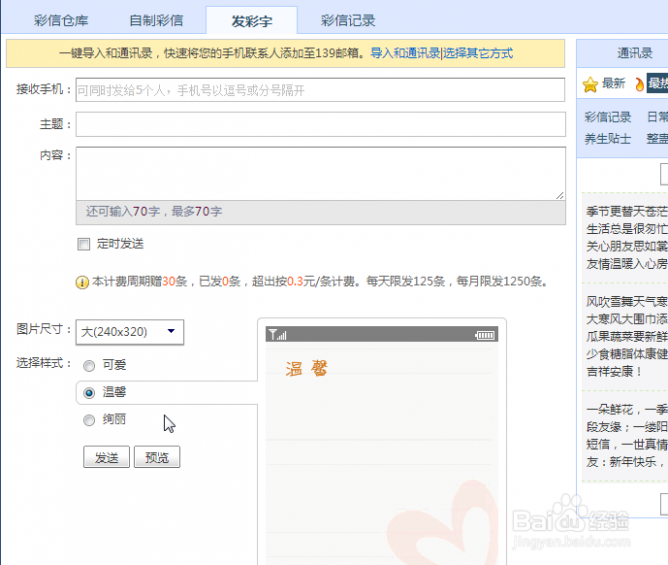Select the 风吹雪舞天气寒 message template
Viewport: 668px width, 565px height.
(x=625, y=337)
